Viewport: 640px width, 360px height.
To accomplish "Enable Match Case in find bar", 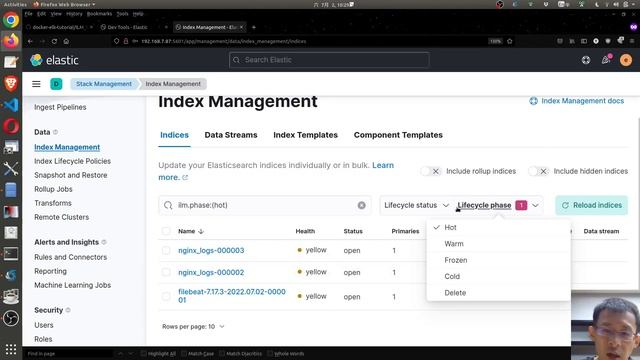I will [x=197, y=354].
